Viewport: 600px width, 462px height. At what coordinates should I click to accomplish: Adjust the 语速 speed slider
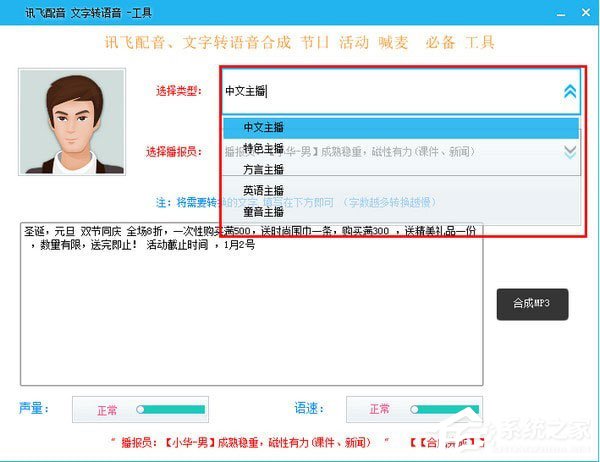445,410
